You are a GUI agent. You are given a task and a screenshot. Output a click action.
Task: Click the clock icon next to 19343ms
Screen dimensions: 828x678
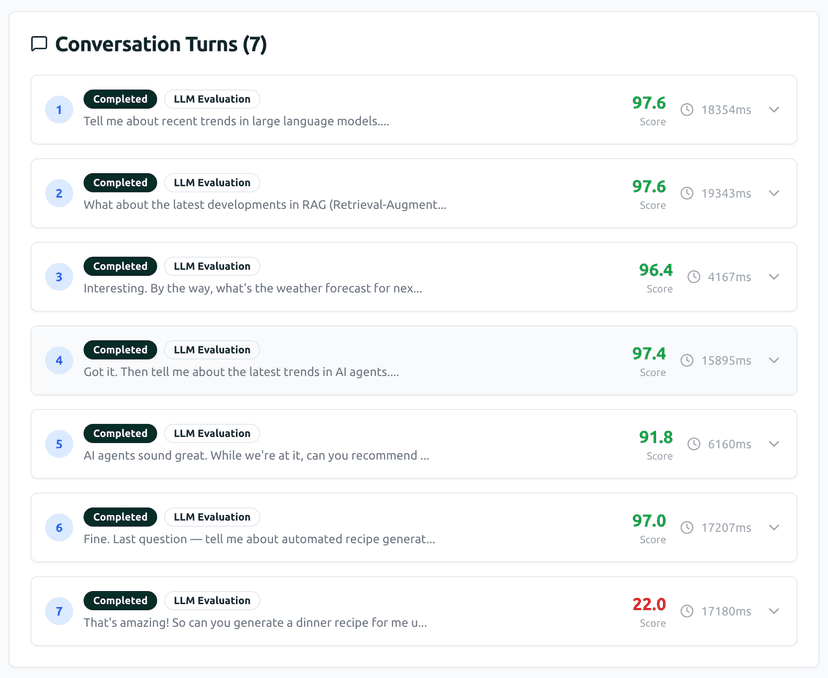(687, 194)
